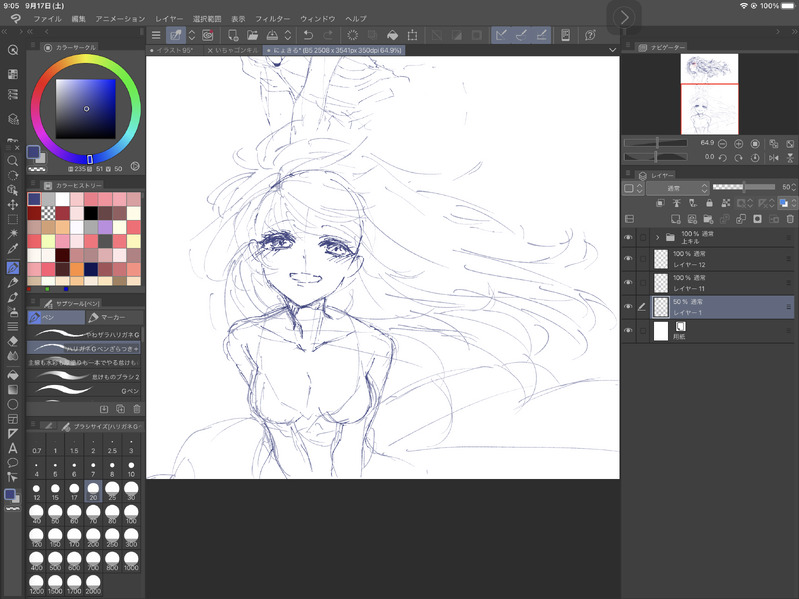This screenshot has height=599, width=799.
Task: Click the smartphone companion mode icon
Action: click(565, 35)
